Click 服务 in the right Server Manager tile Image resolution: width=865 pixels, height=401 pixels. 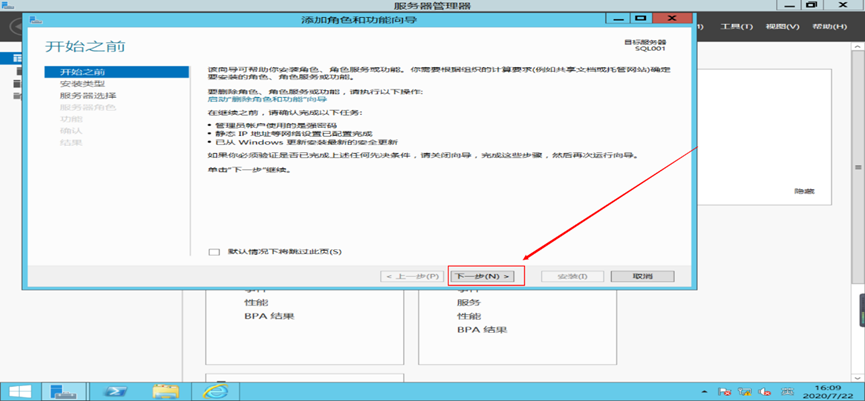click(468, 302)
